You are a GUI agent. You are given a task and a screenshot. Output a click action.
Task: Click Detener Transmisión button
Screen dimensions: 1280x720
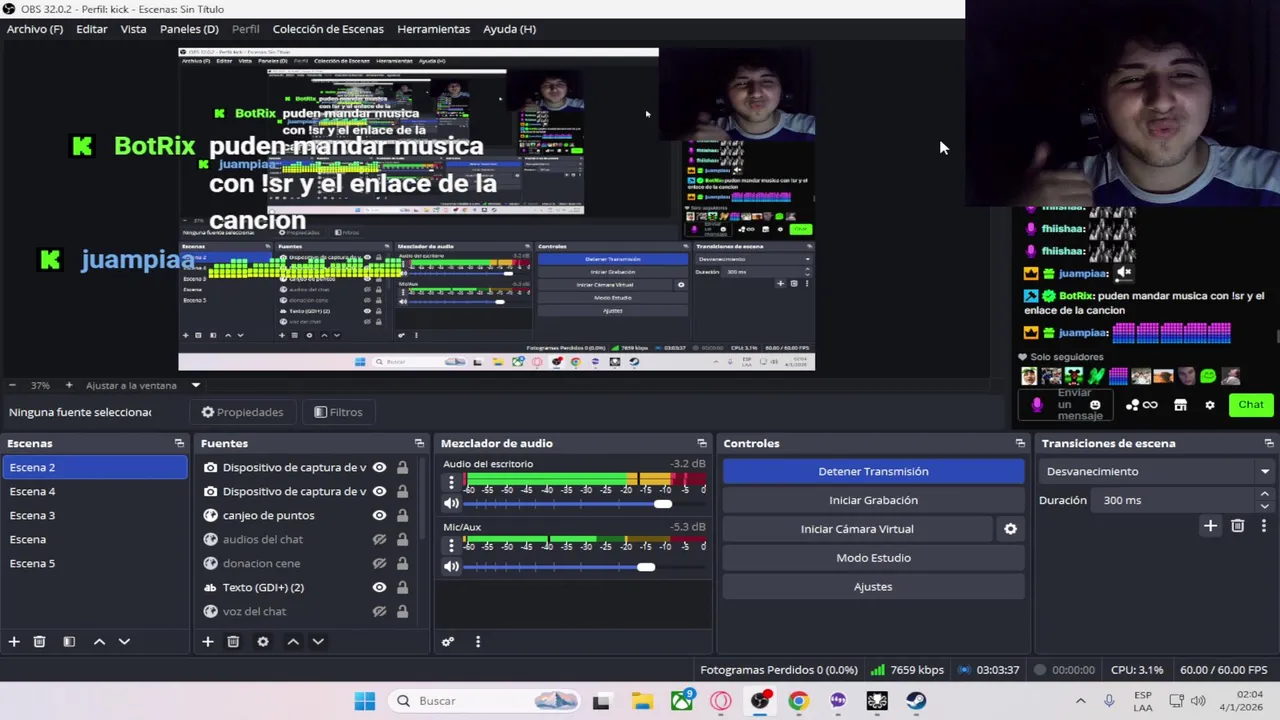pos(873,471)
